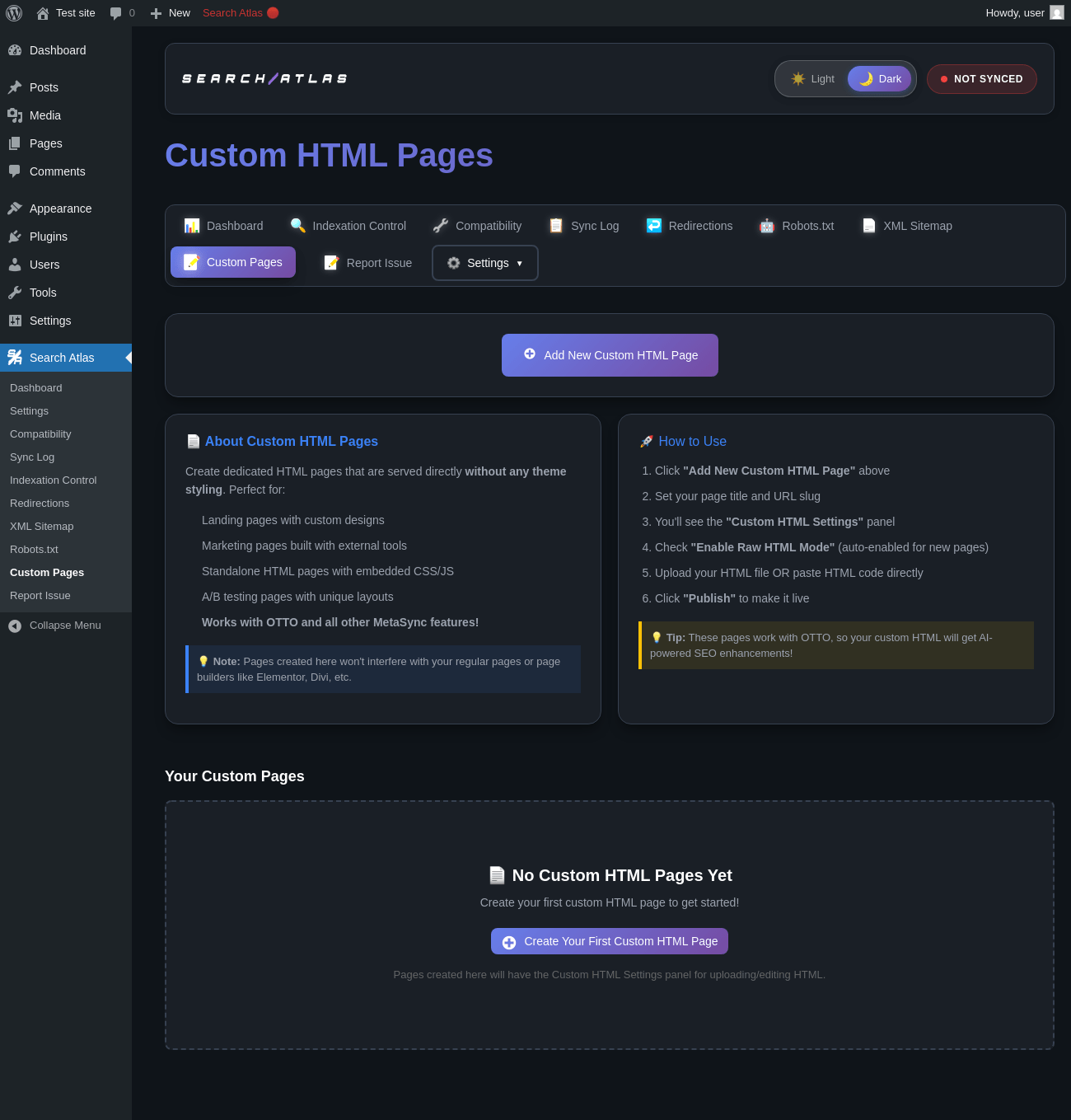1071x1120 pixels.
Task: Click the WordPress Settings sliders icon
Action: pos(15,321)
